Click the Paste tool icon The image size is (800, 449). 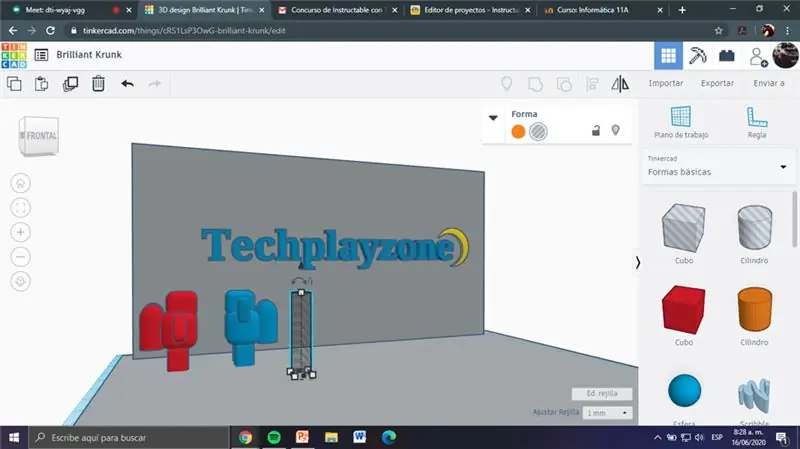coord(42,84)
